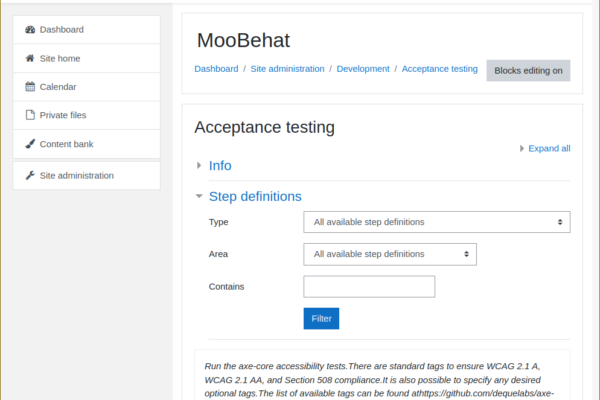Click the Site administration wrench icon
Image resolution: width=600 pixels, height=400 pixels.
30,175
